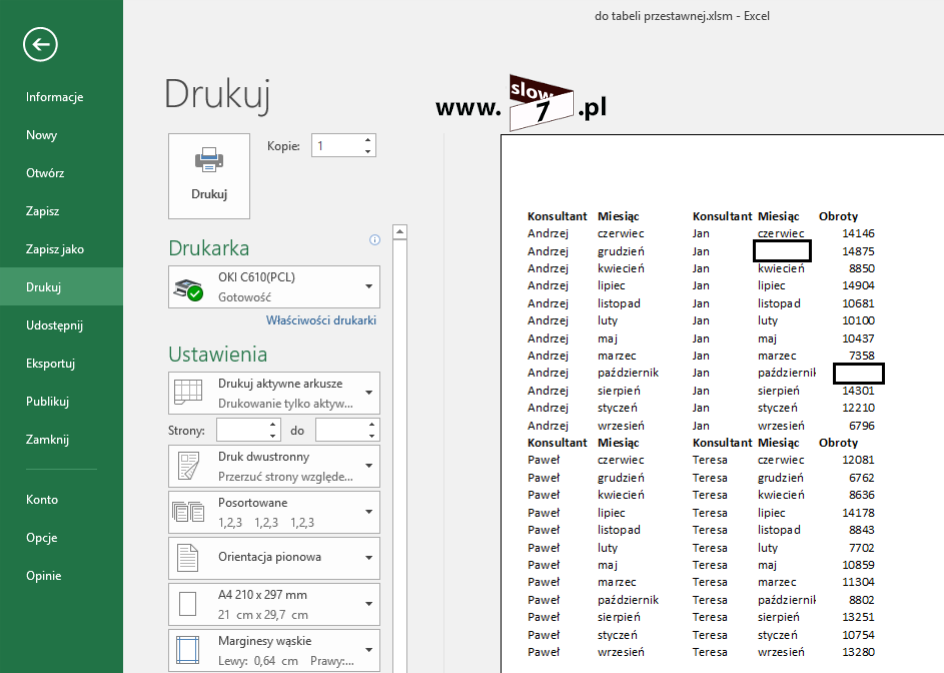Open A4 210 x 297 mm dropdown
944x673 pixels.
(274, 604)
